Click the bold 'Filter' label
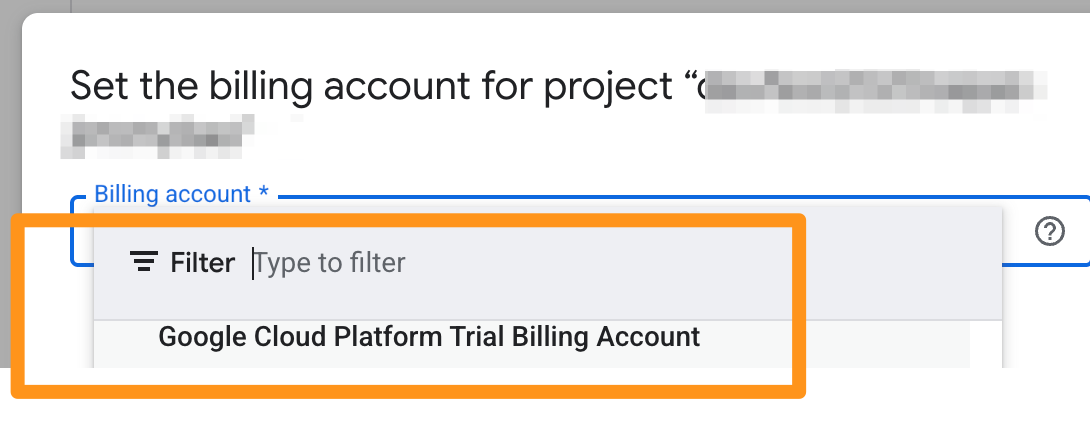Viewport: 1090px width, 440px height. [x=203, y=263]
